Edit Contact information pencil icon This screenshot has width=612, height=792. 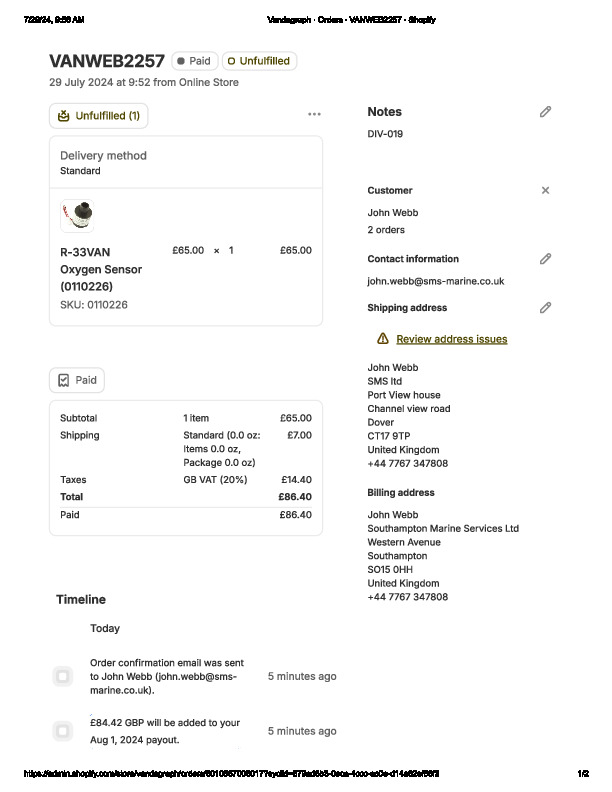(545, 259)
